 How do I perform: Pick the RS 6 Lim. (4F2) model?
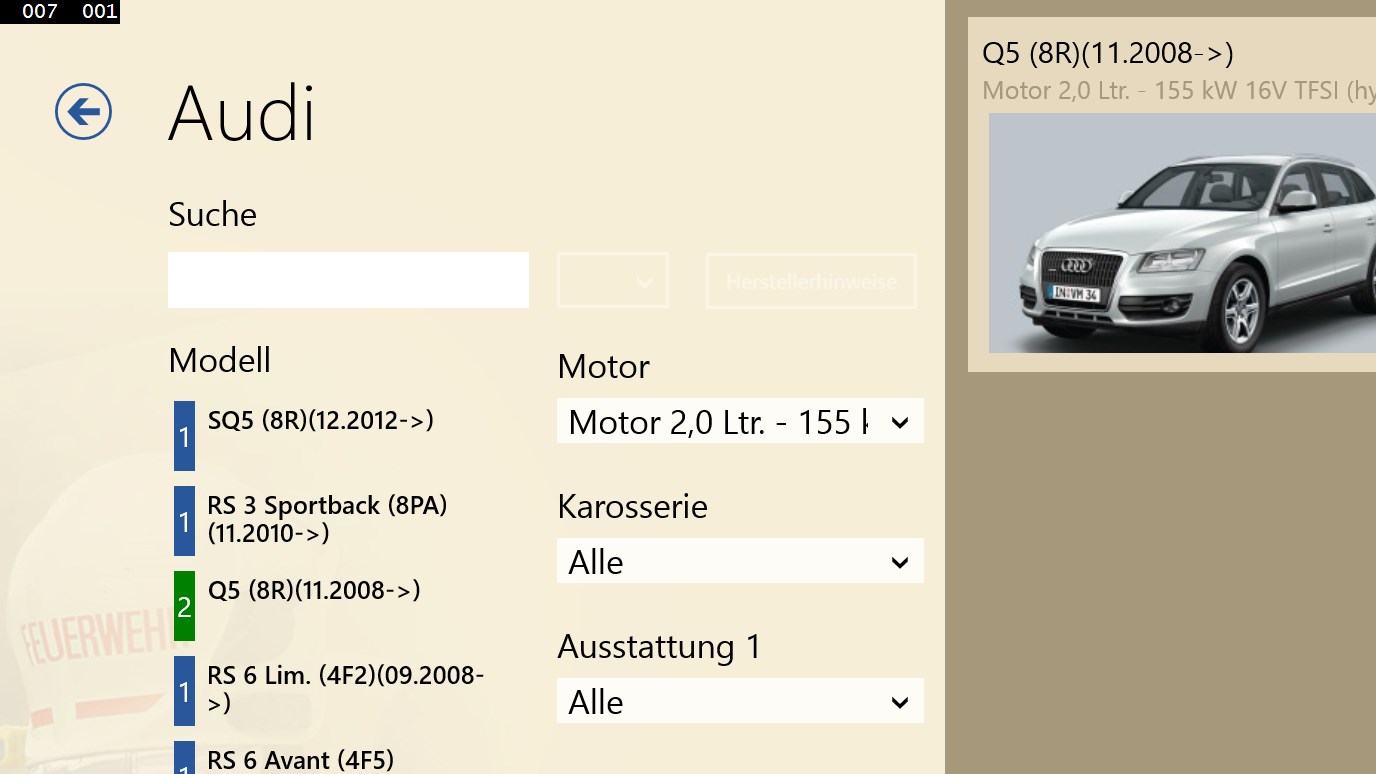point(345,689)
